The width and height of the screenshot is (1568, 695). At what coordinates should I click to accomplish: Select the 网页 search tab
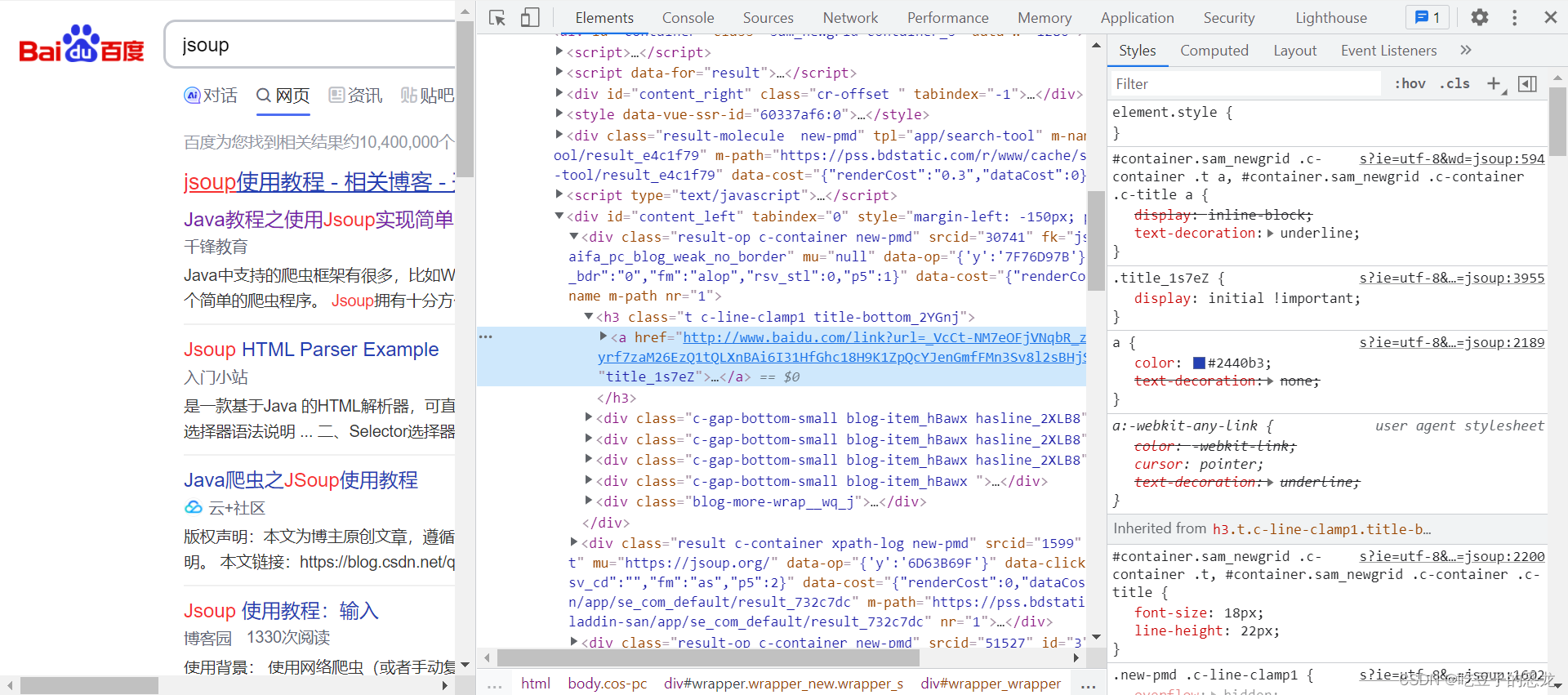[x=283, y=96]
